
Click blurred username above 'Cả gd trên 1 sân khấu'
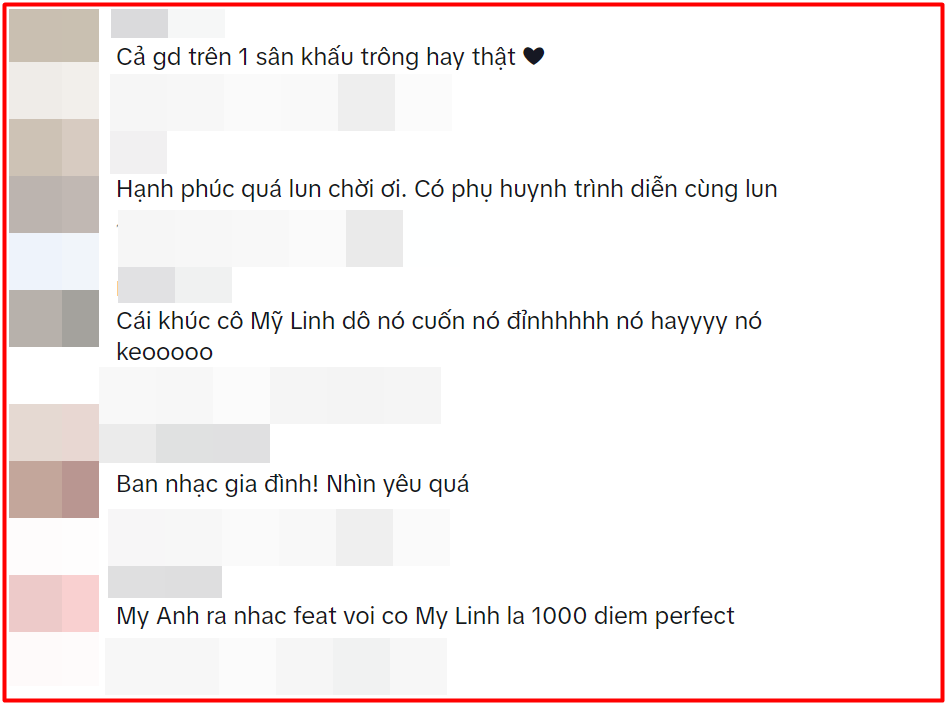coord(168,24)
